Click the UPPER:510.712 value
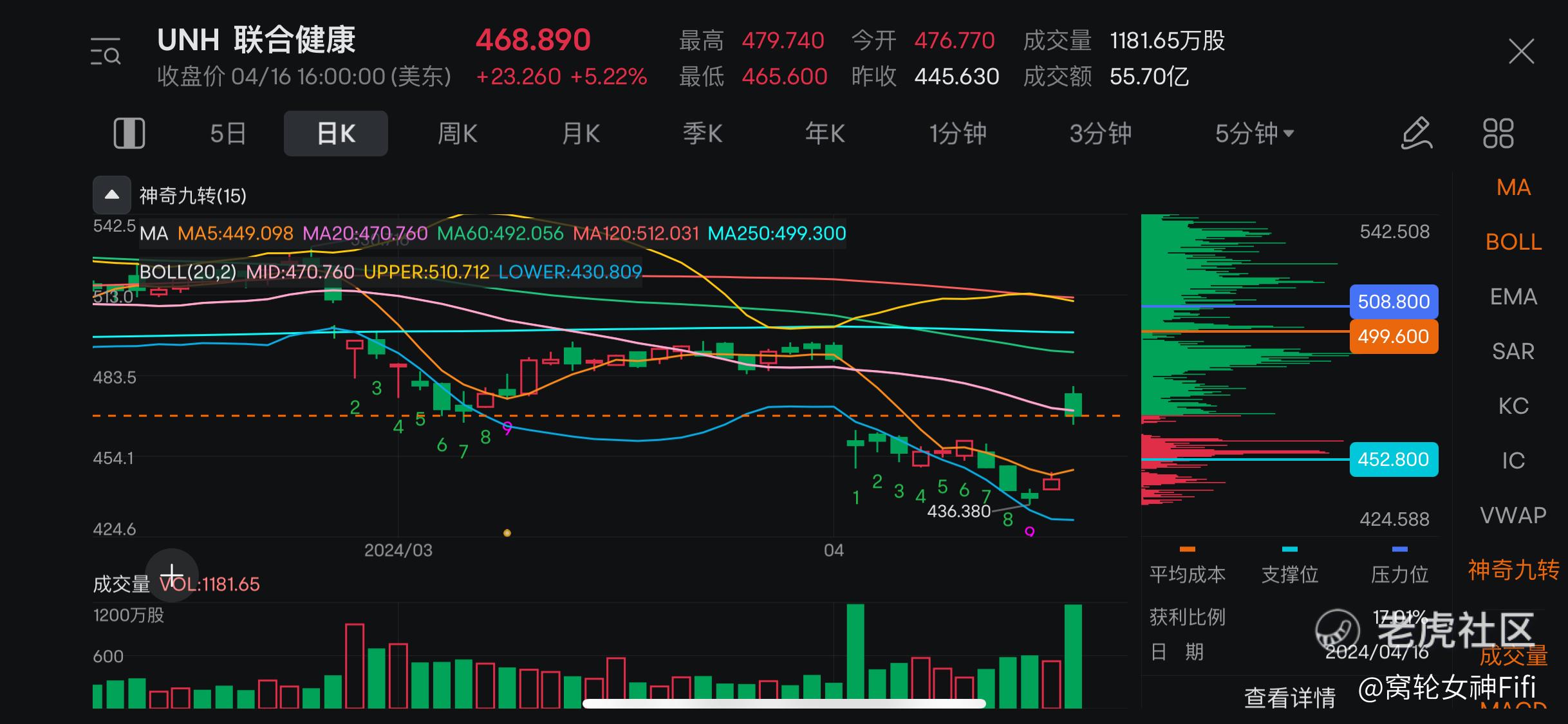Viewport: 1568px width, 724px height. pos(427,272)
